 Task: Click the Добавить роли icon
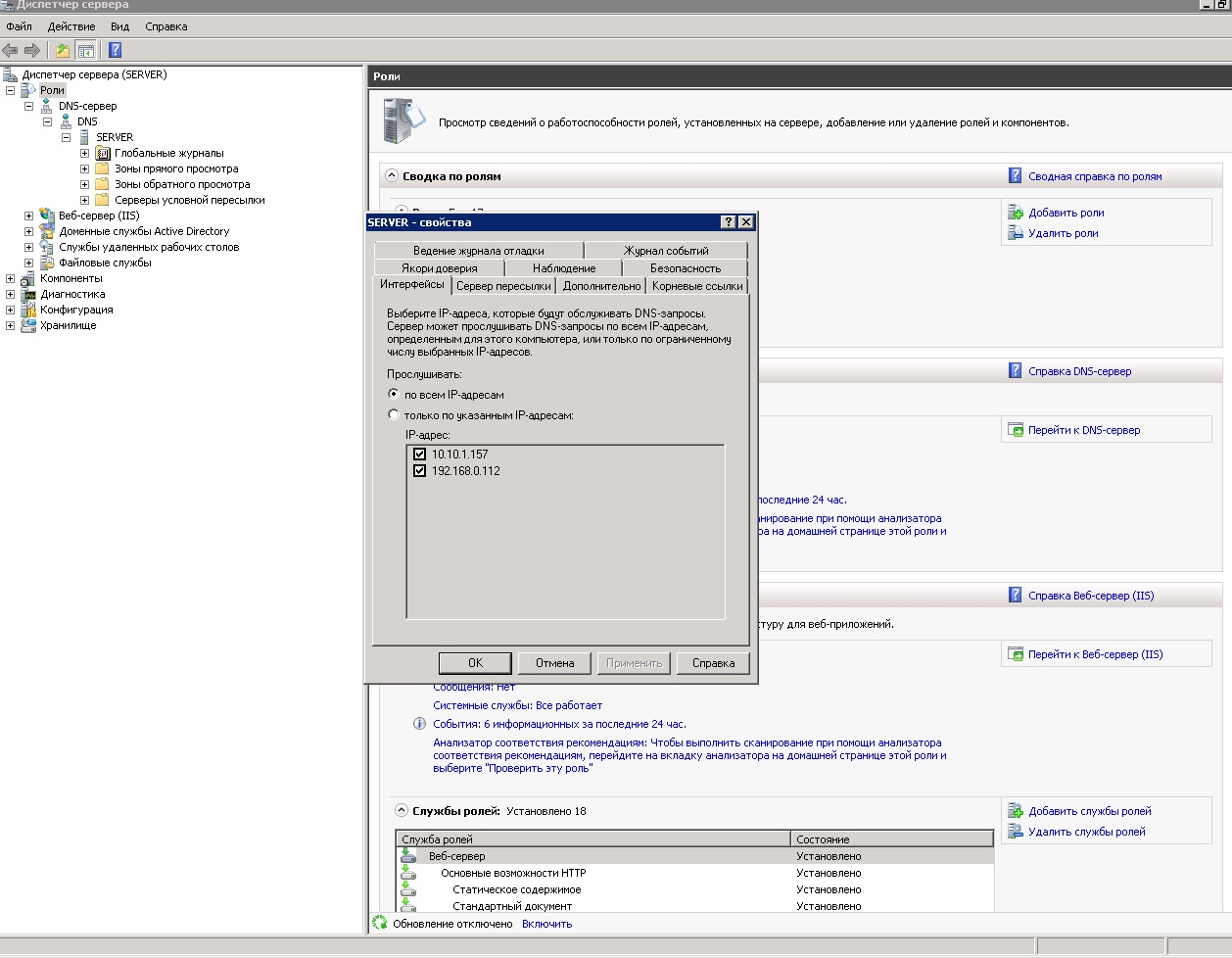pyautogui.click(x=1016, y=213)
